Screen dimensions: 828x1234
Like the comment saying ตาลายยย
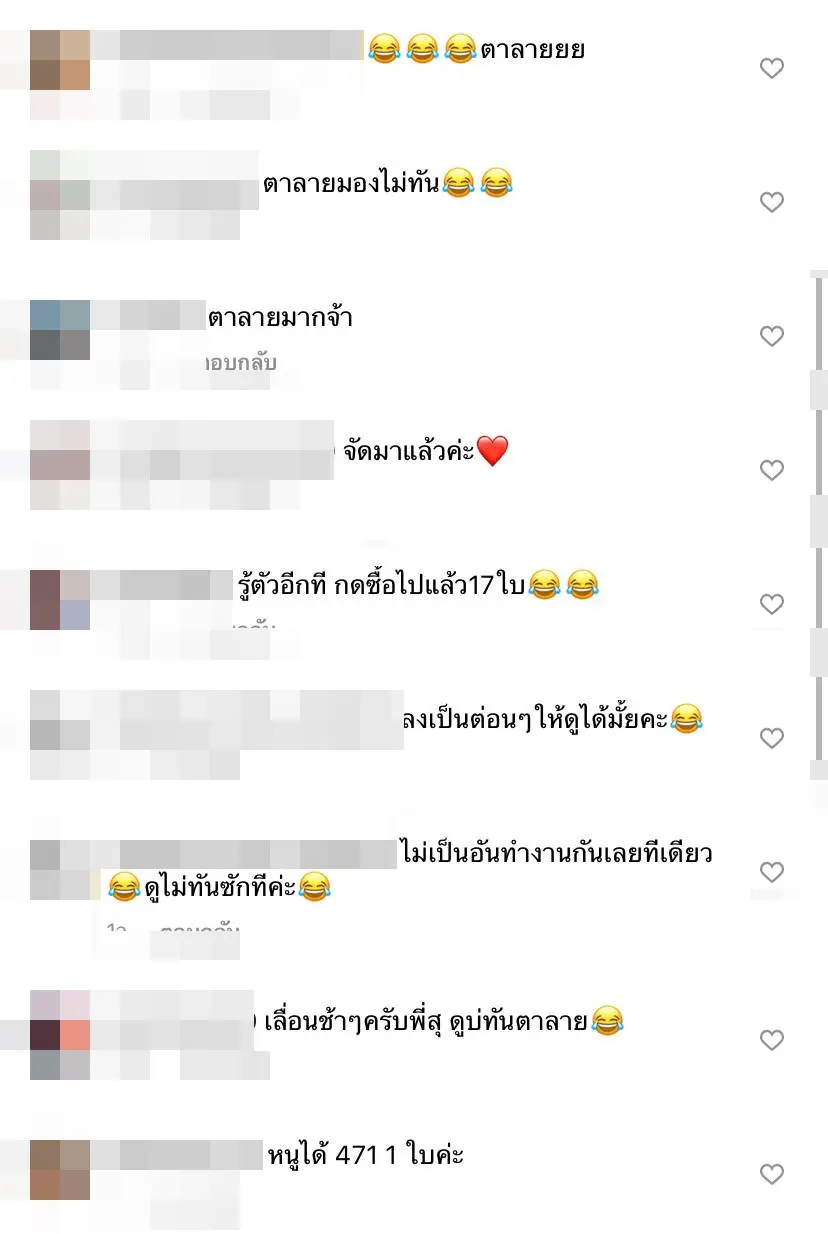pos(772,68)
